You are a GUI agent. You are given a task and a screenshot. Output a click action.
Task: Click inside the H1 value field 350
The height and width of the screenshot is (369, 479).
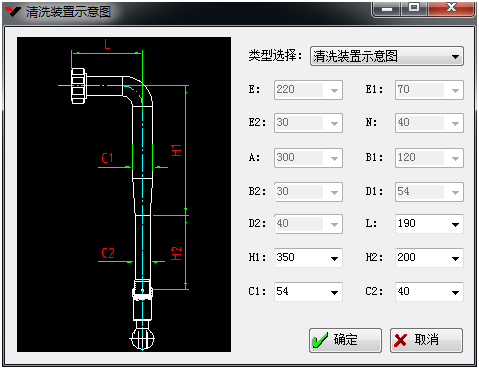tap(301, 258)
